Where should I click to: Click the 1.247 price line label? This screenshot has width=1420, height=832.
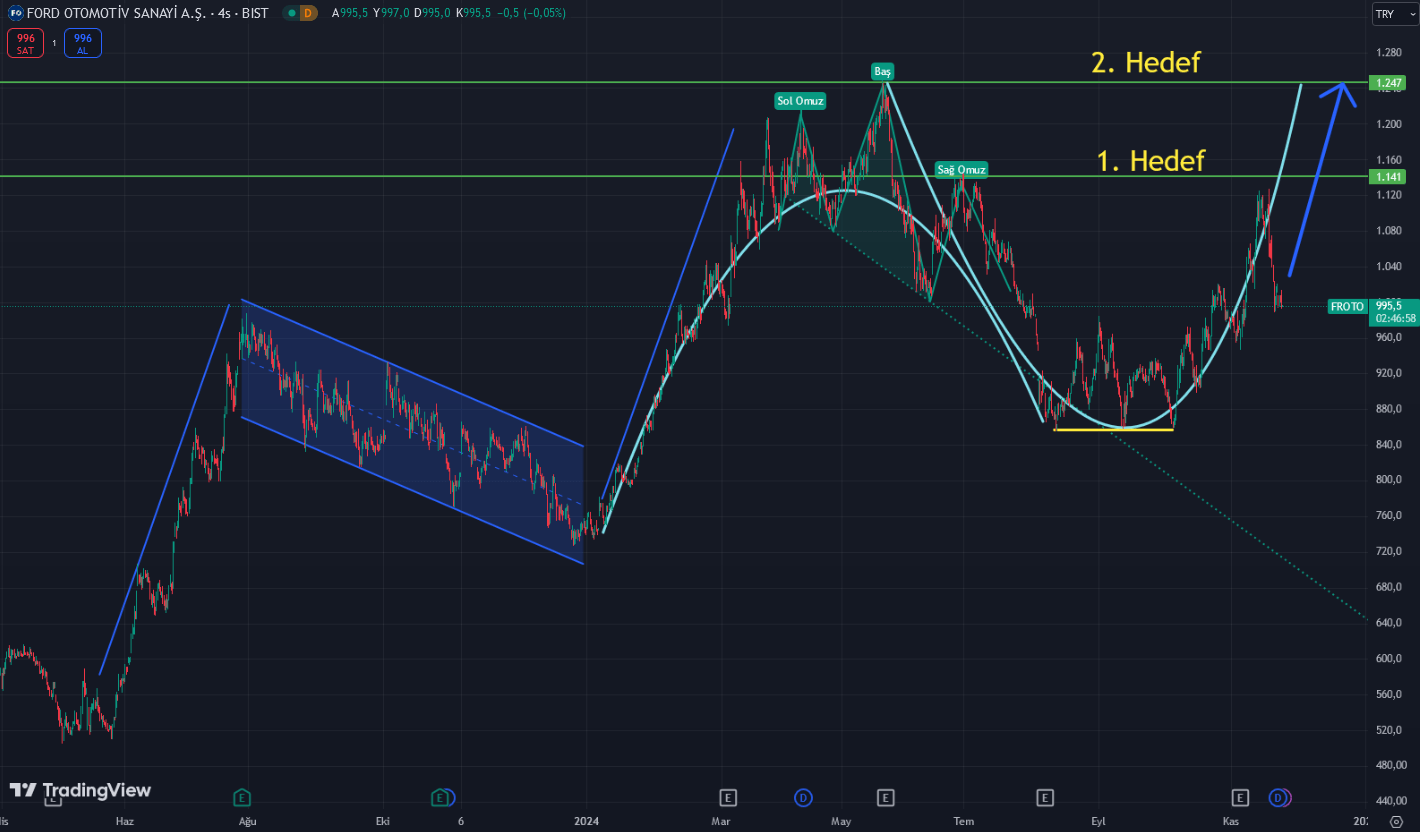point(1388,83)
